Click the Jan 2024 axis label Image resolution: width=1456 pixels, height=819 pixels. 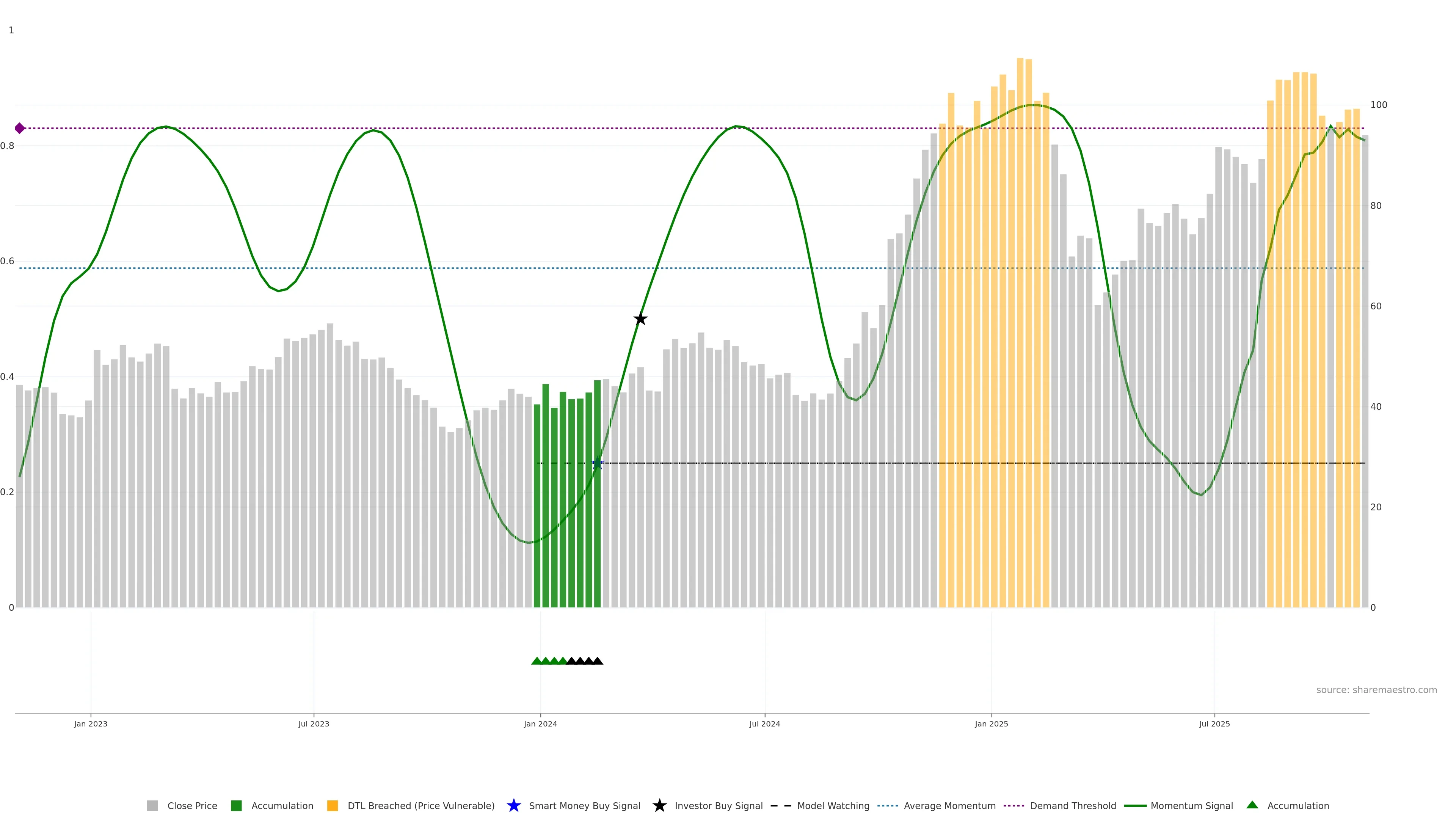(540, 724)
